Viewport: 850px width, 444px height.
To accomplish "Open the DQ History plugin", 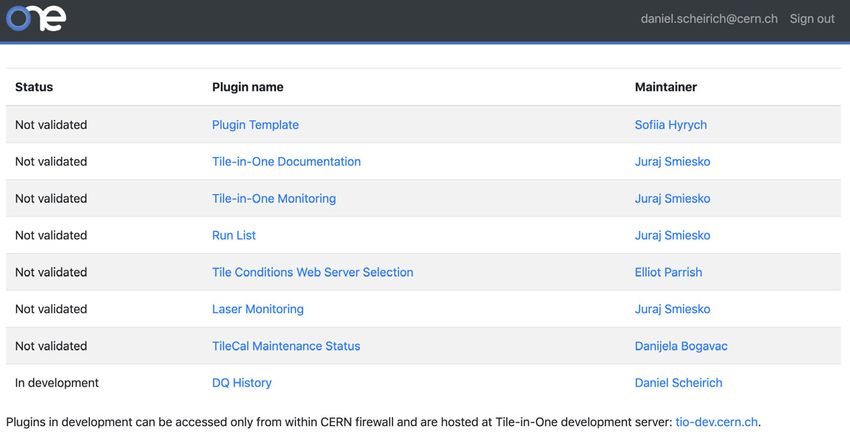I will (242, 383).
